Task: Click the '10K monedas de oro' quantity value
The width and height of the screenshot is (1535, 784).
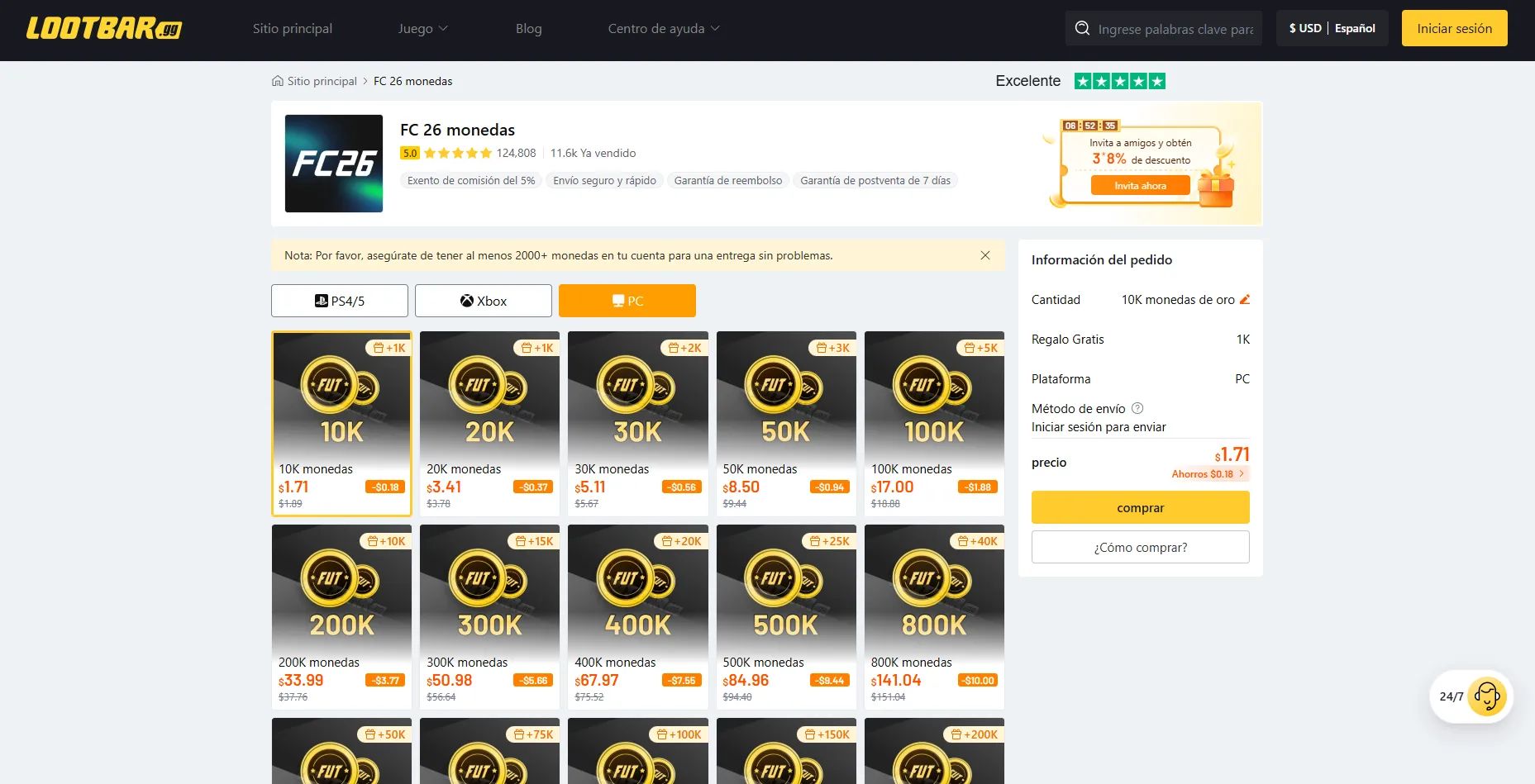Action: coord(1178,299)
